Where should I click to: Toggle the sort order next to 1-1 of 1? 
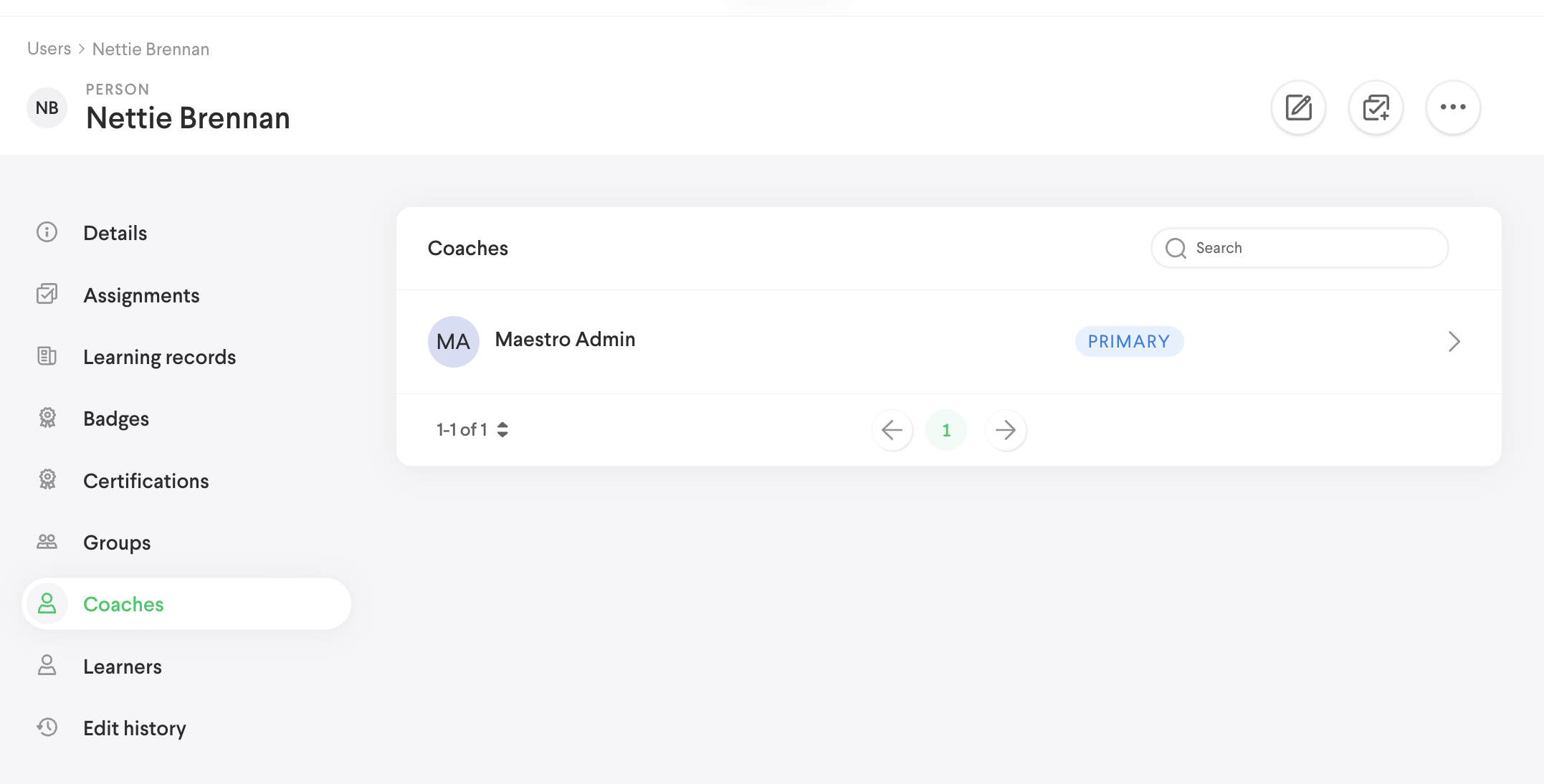coord(502,429)
